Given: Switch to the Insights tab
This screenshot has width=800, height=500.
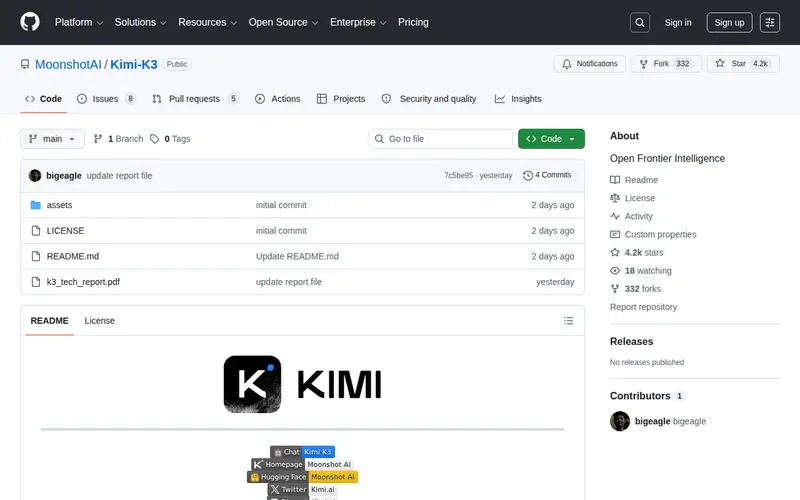Looking at the screenshot, I should (518, 99).
